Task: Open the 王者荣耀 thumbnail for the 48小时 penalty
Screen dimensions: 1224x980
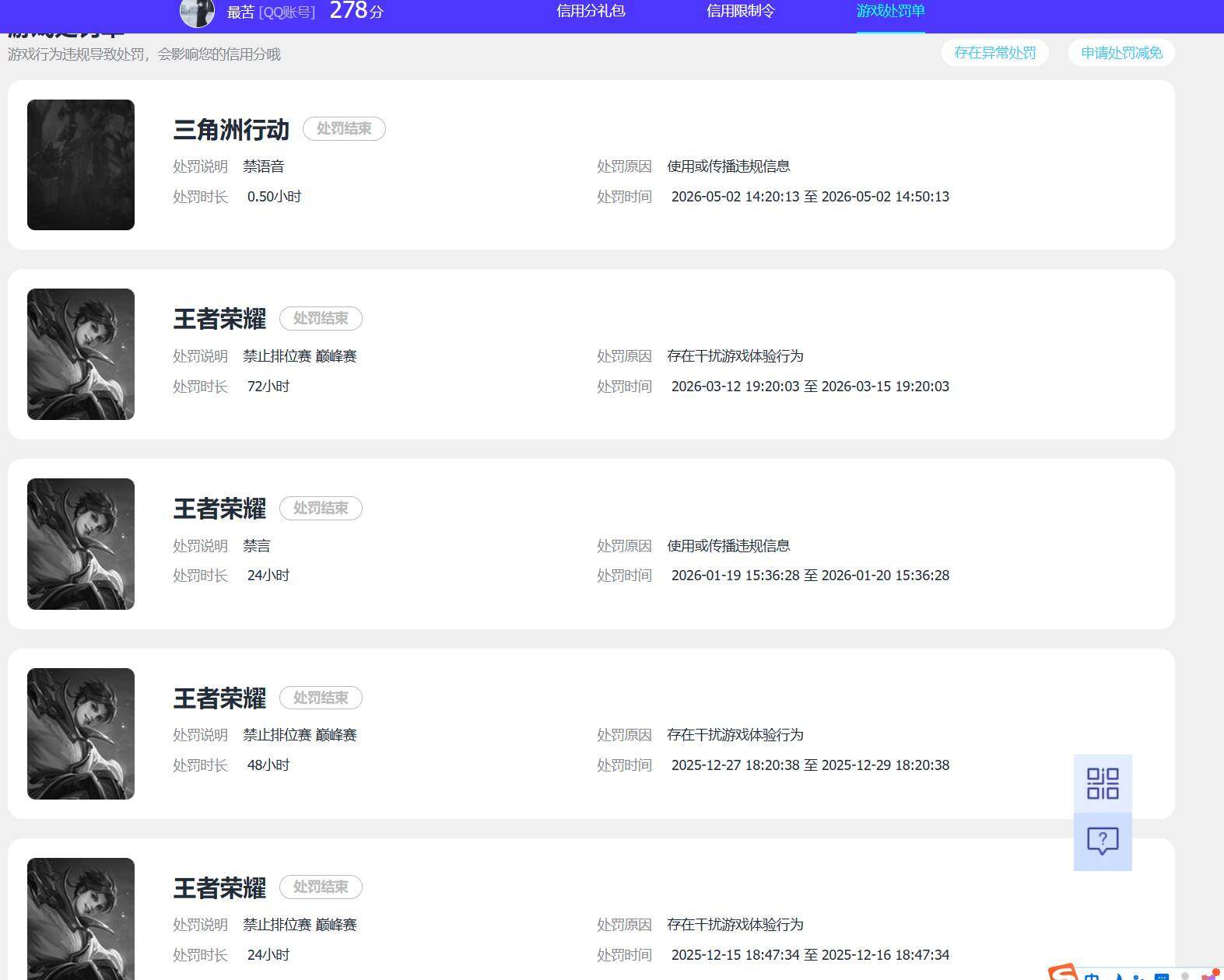Action: (x=81, y=733)
